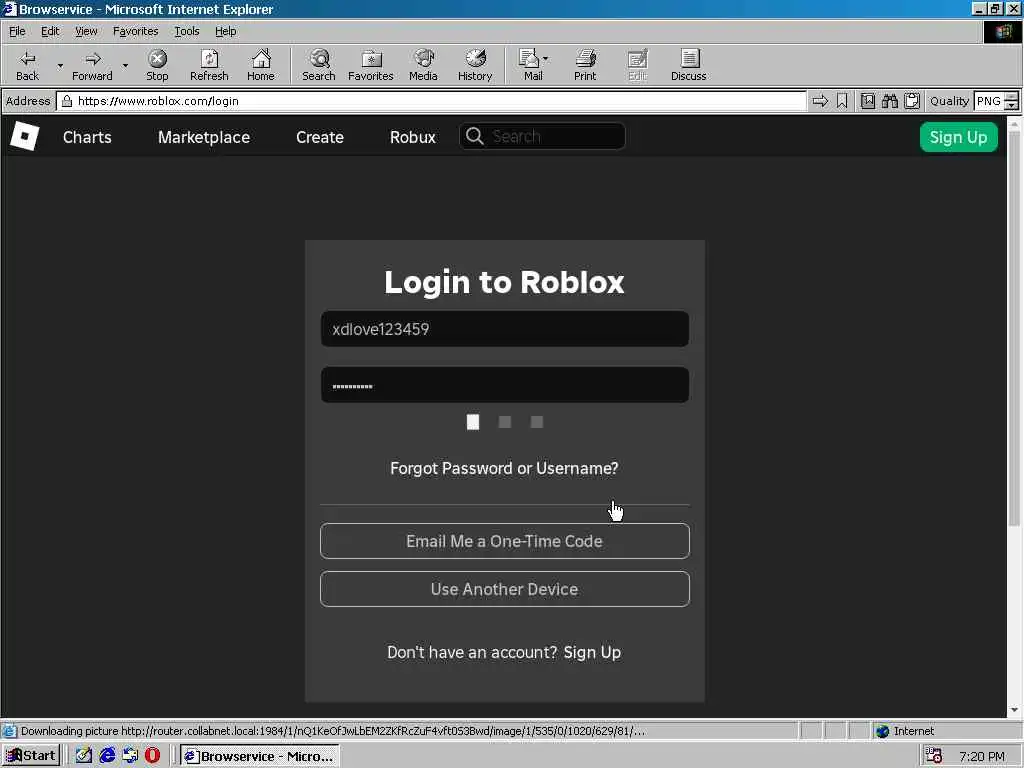Click the framed bookmark icon near Quality
1024x768 pixels.
click(x=867, y=101)
